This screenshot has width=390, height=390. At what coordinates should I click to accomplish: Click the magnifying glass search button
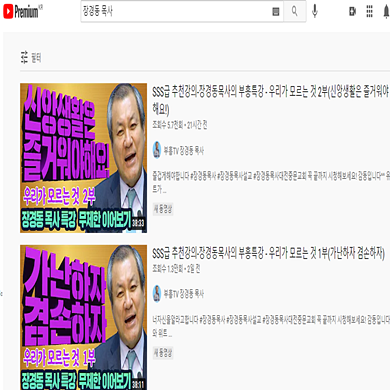295,12
